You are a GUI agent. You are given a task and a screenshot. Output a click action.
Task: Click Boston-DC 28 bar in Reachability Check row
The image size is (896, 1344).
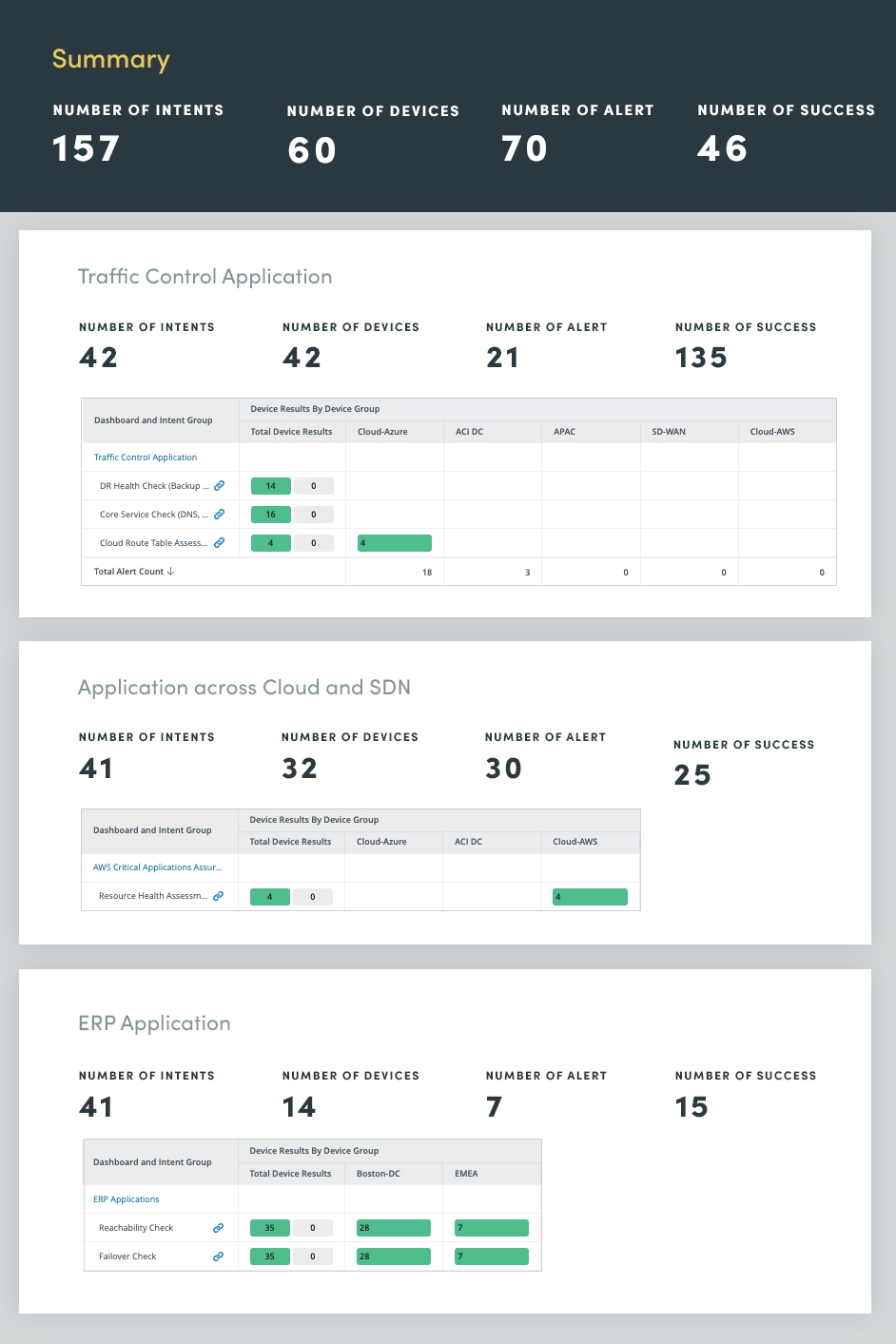pos(393,1228)
